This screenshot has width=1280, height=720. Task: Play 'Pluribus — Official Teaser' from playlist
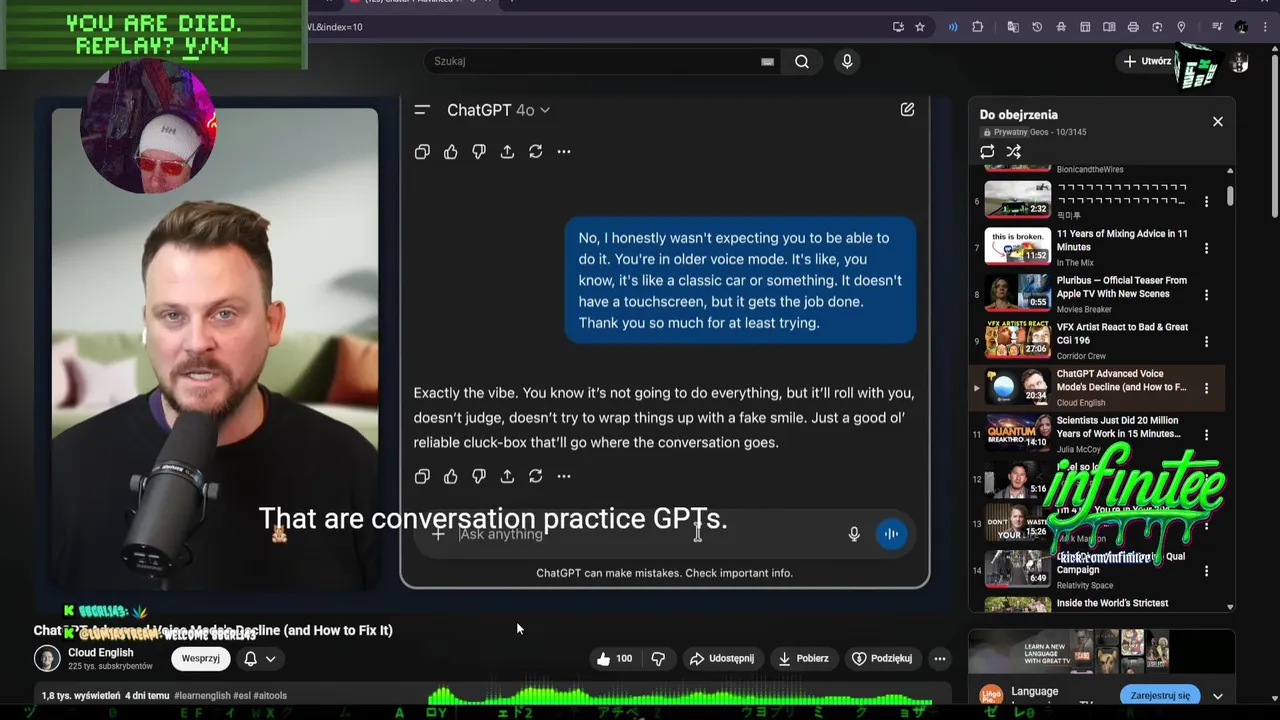click(1096, 294)
